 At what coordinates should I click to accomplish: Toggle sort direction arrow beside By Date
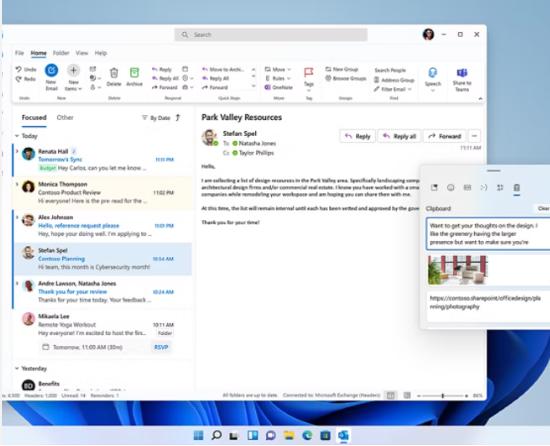pyautogui.click(x=178, y=117)
